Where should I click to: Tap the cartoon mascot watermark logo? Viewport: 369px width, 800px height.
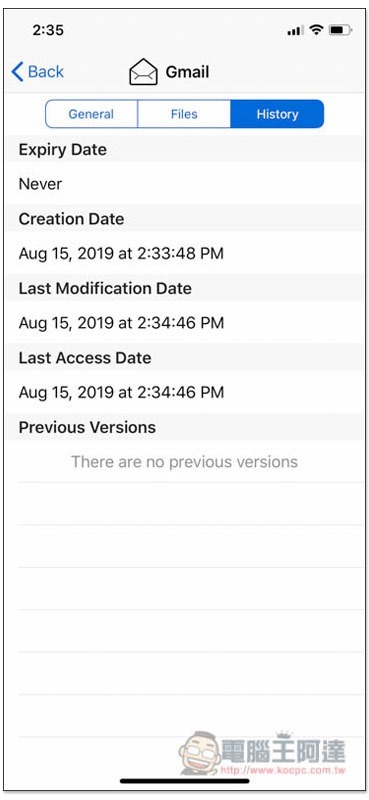201,753
